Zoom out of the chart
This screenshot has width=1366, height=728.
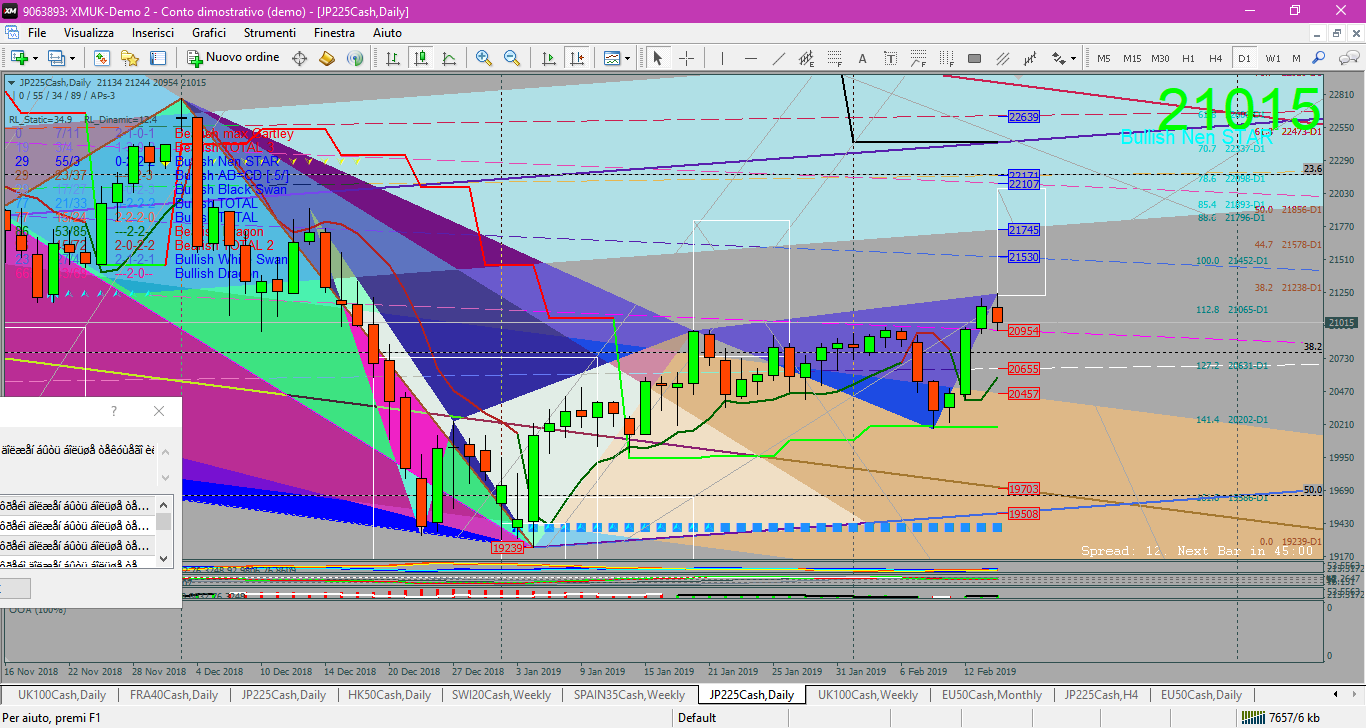click(512, 58)
